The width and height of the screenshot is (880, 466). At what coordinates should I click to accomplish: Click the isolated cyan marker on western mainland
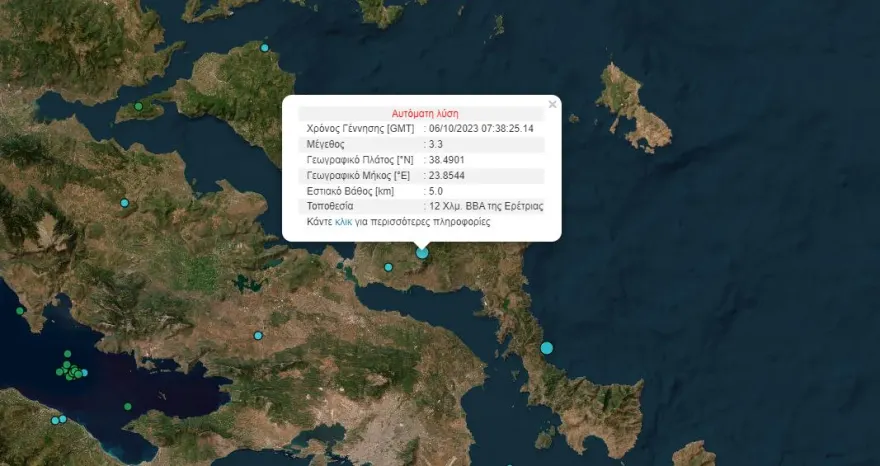point(125,203)
